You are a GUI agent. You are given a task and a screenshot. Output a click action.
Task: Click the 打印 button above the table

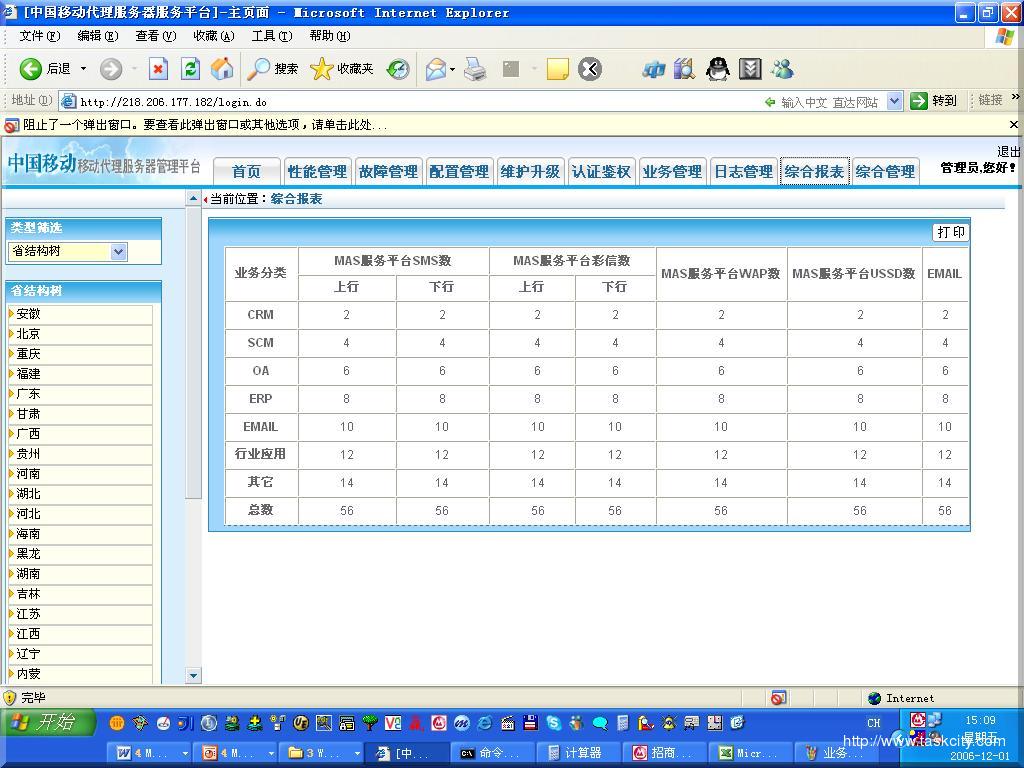tap(950, 232)
